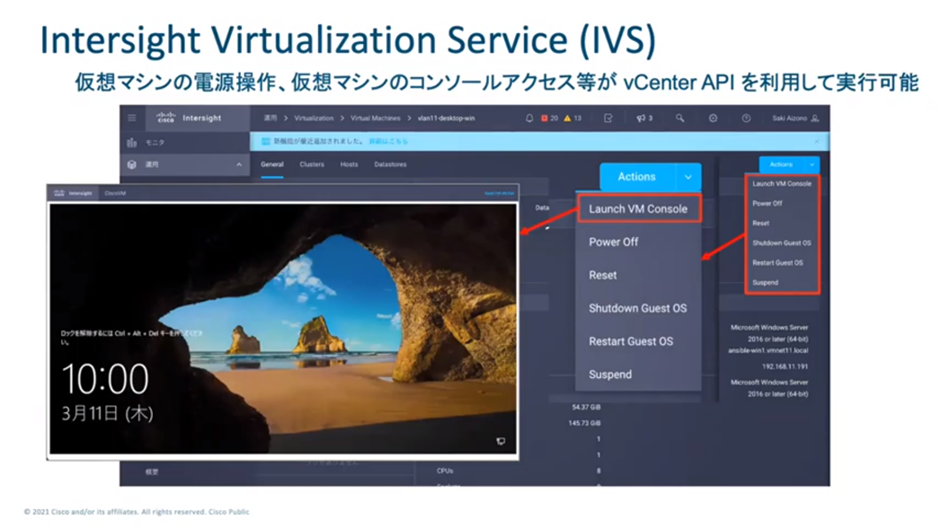Select the CiscoVM tab in console window
Viewport: 940px width, 529px height.
[x=115, y=193]
